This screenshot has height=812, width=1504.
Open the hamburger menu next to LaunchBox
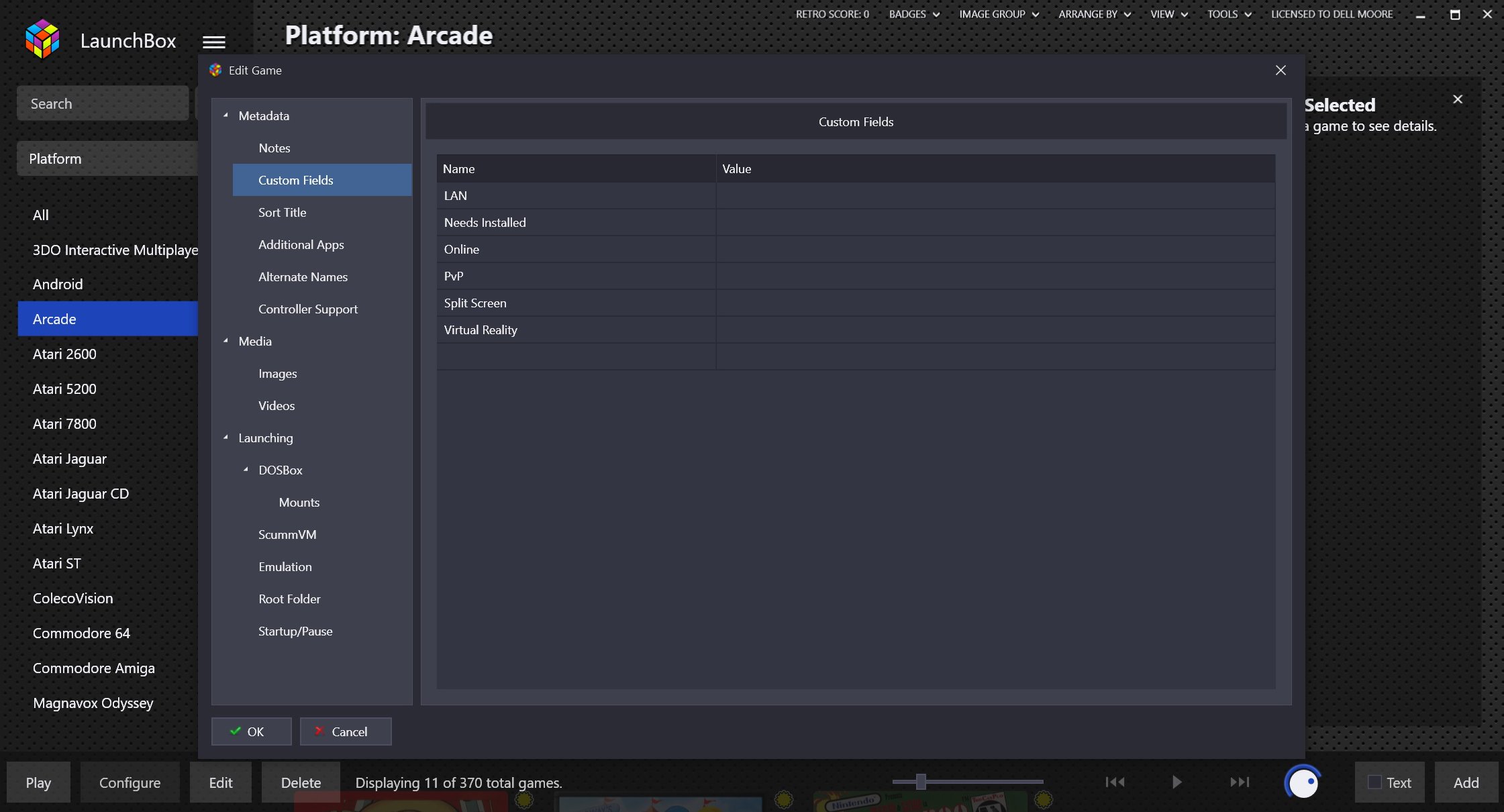pyautogui.click(x=214, y=42)
